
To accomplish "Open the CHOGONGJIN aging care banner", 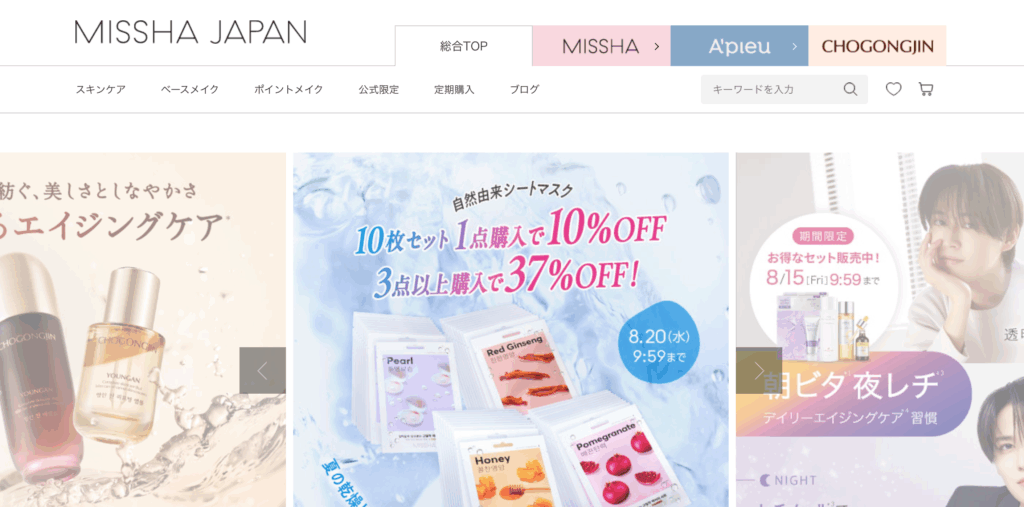I will (x=143, y=330).
